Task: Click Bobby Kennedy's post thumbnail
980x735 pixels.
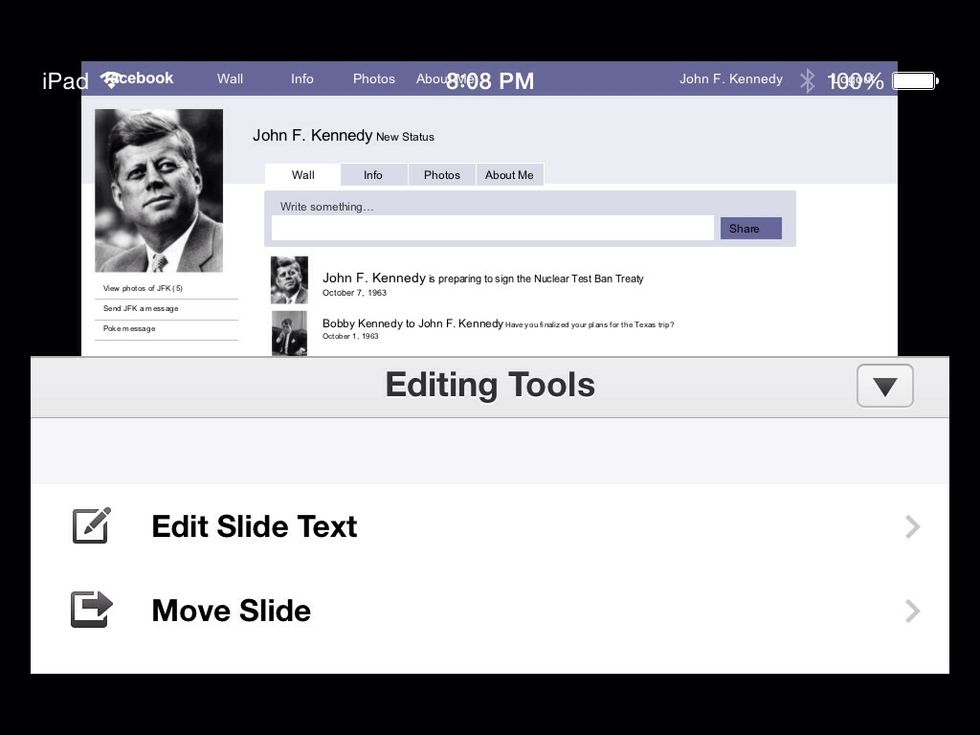Action: click(x=289, y=332)
